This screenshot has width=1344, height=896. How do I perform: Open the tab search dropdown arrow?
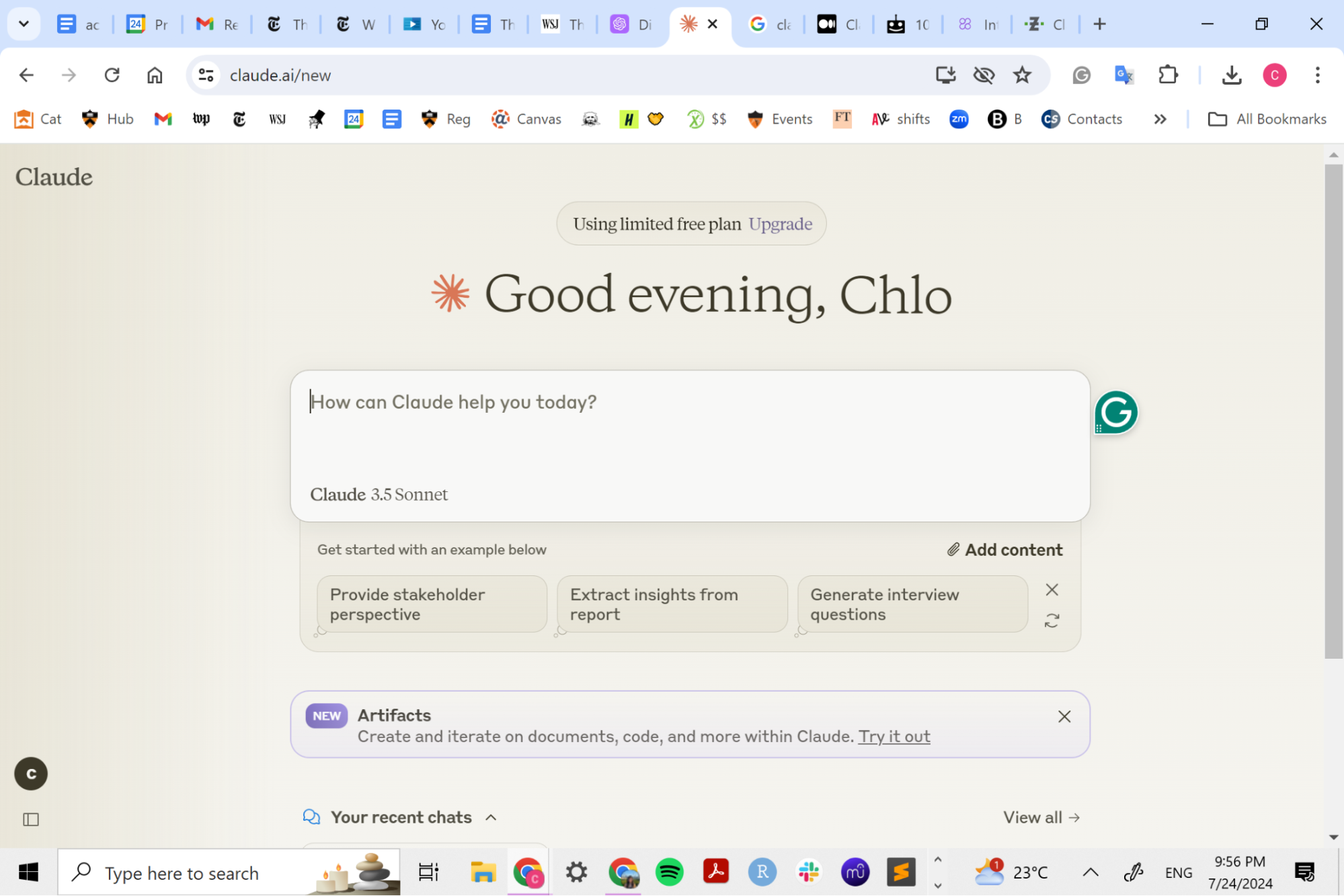pos(24,24)
